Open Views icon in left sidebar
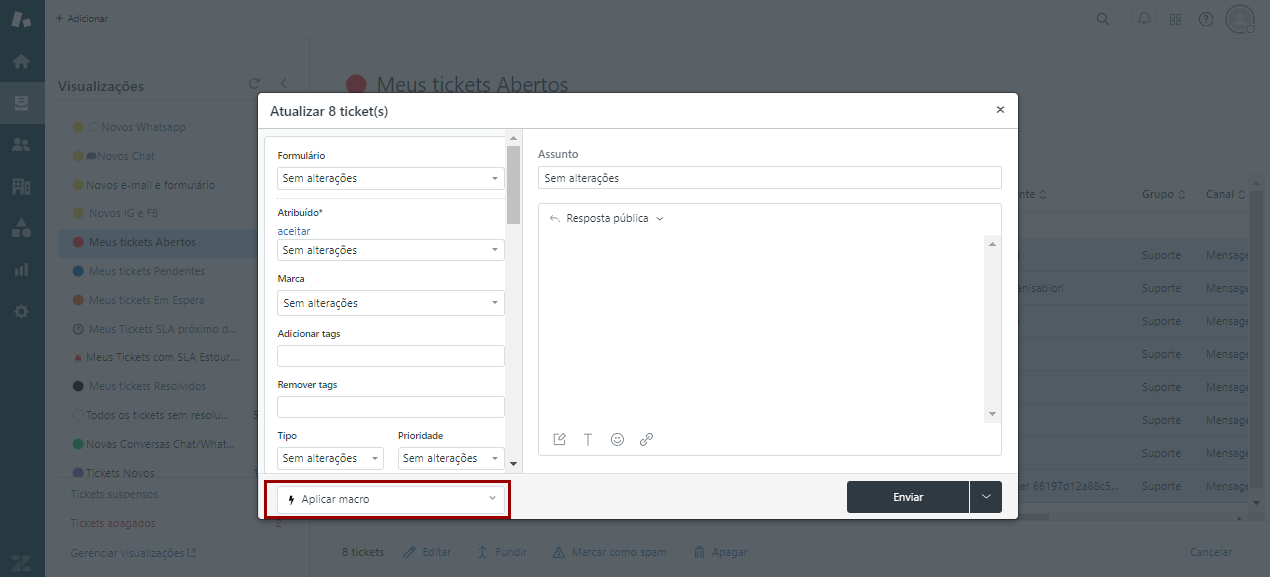This screenshot has width=1270, height=577. [21, 103]
